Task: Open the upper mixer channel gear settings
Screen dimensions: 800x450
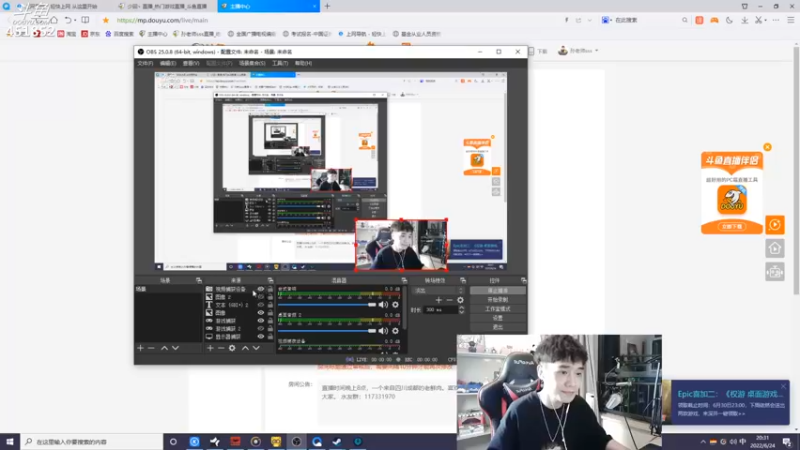Action: pyautogui.click(x=395, y=305)
